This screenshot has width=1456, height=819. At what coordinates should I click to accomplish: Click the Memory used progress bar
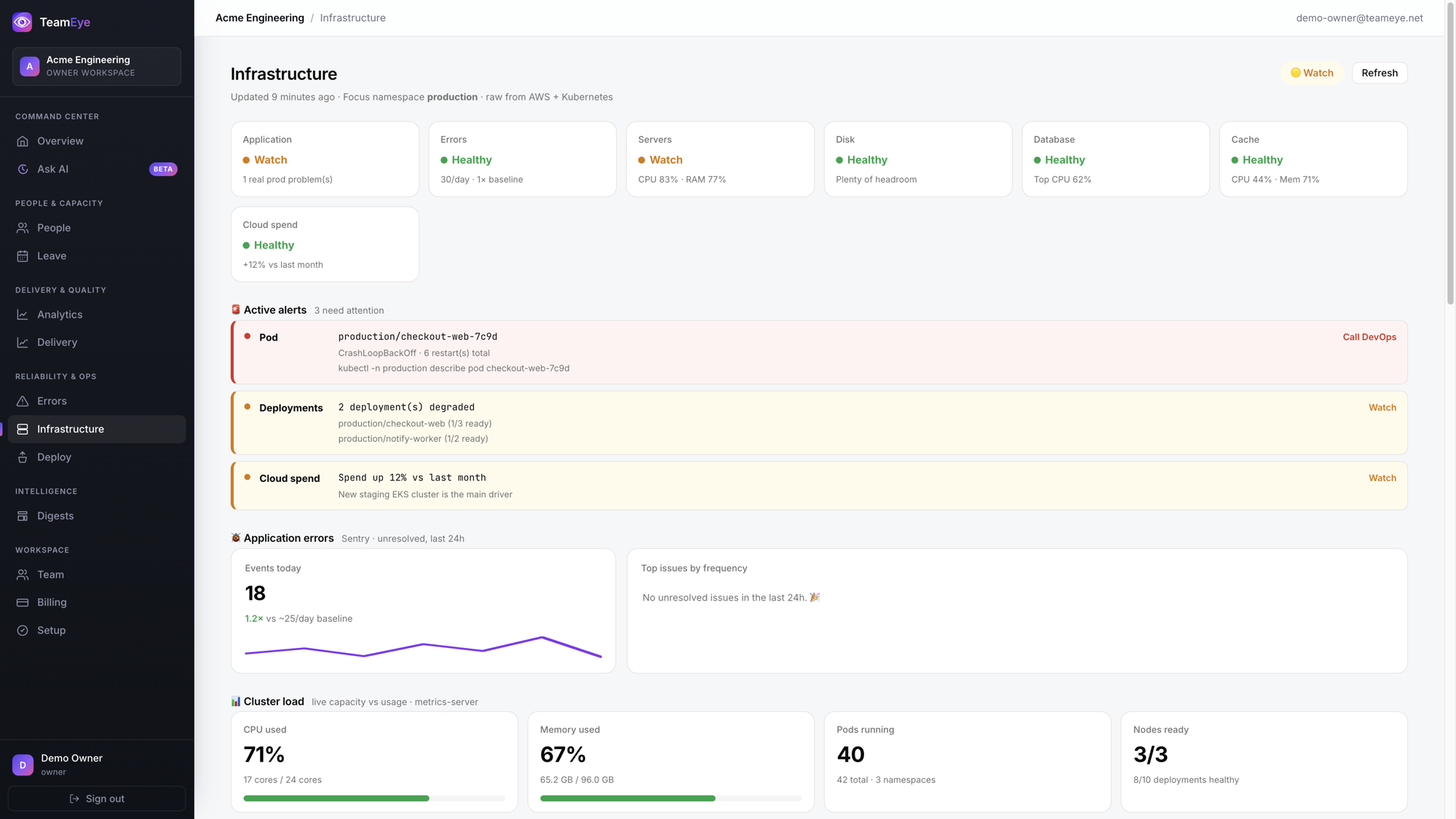pyautogui.click(x=670, y=799)
